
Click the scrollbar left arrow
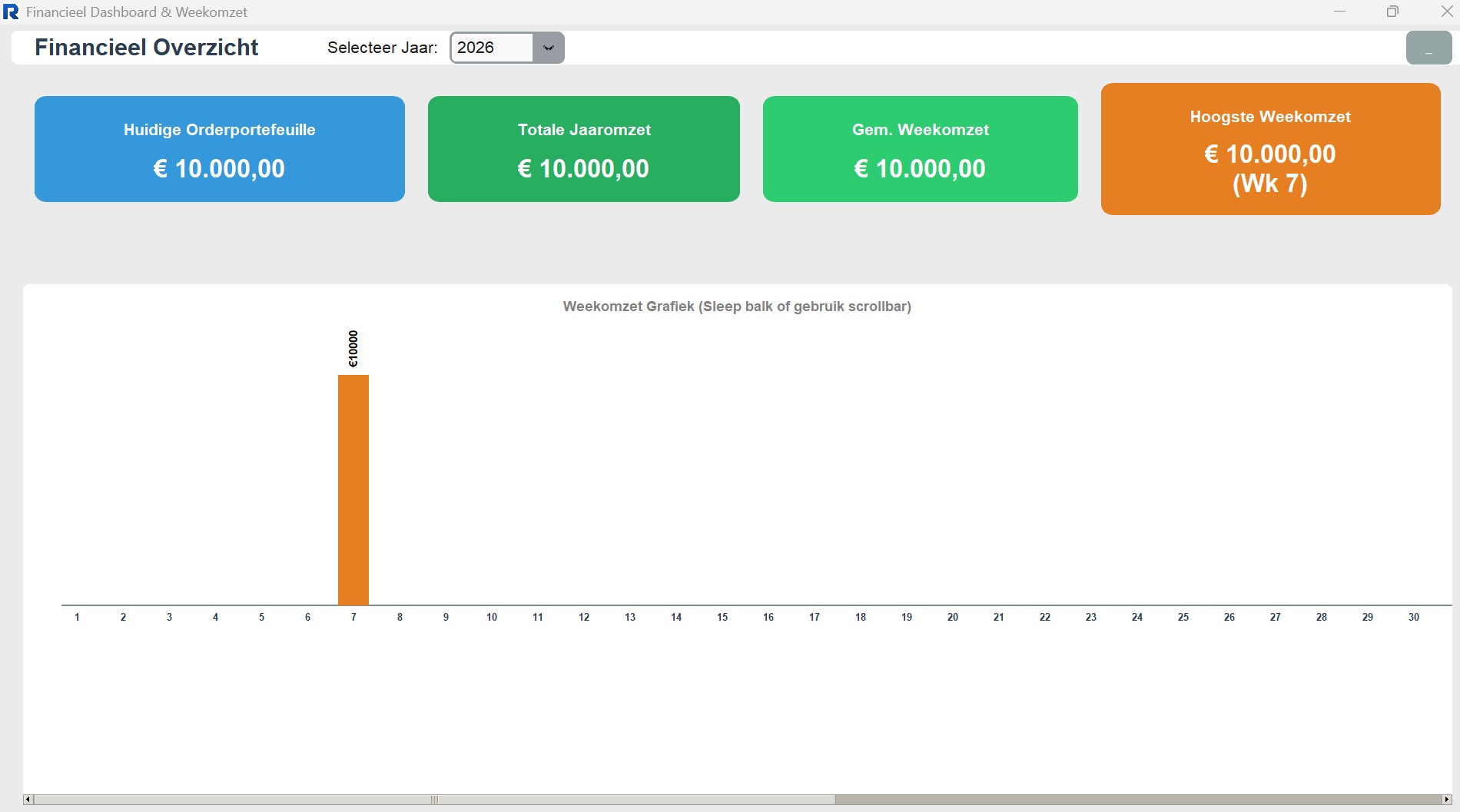[x=28, y=800]
